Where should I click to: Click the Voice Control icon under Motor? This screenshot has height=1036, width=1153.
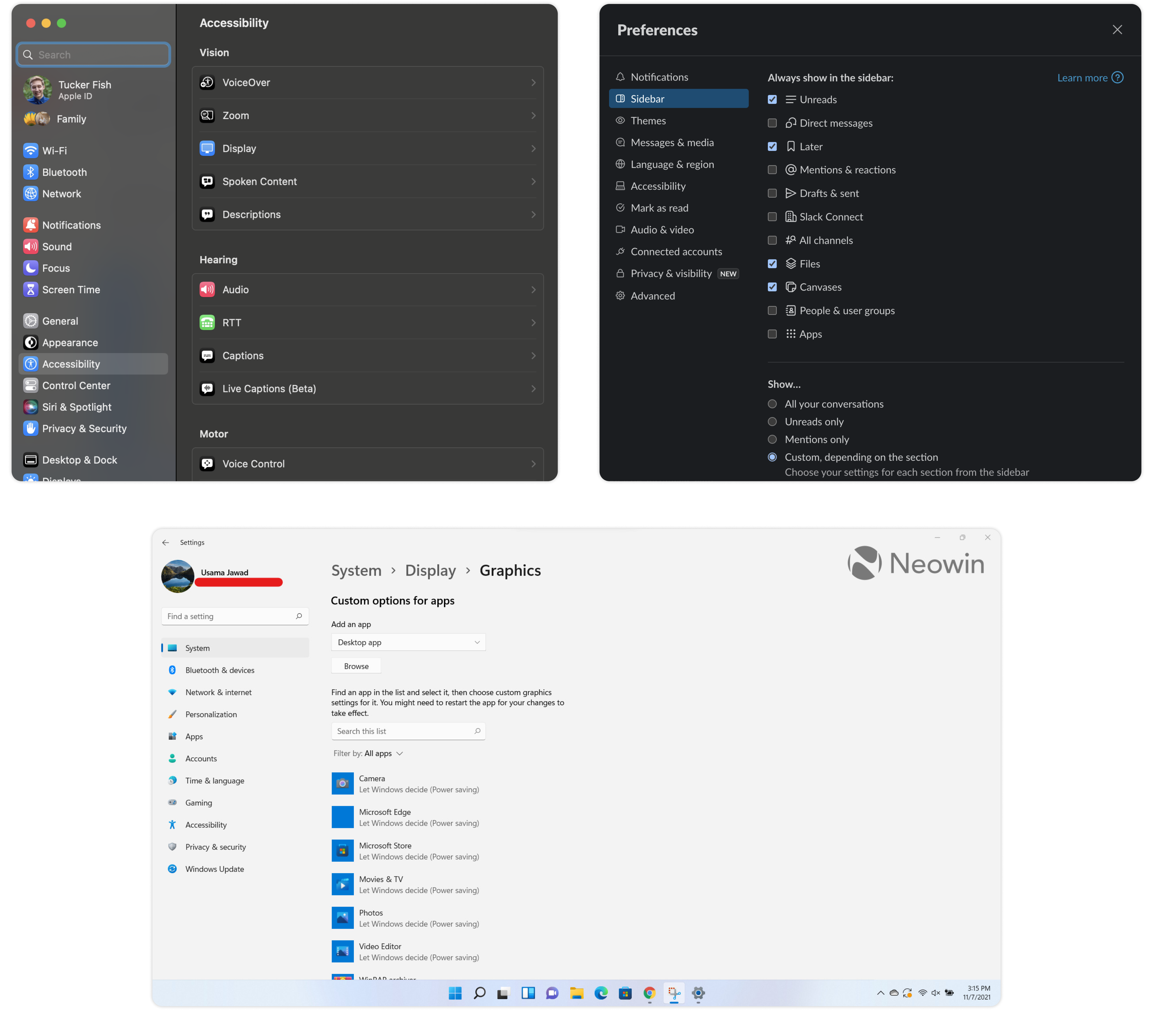pos(207,464)
